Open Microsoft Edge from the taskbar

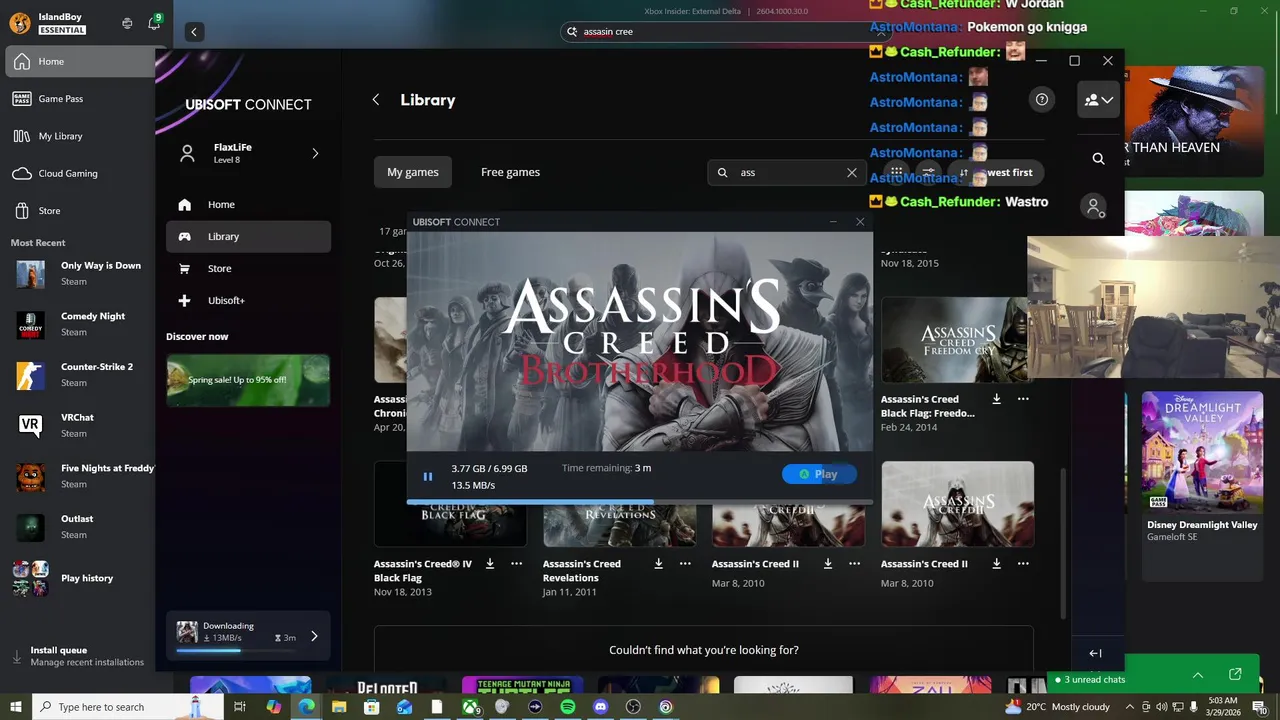pos(306,707)
